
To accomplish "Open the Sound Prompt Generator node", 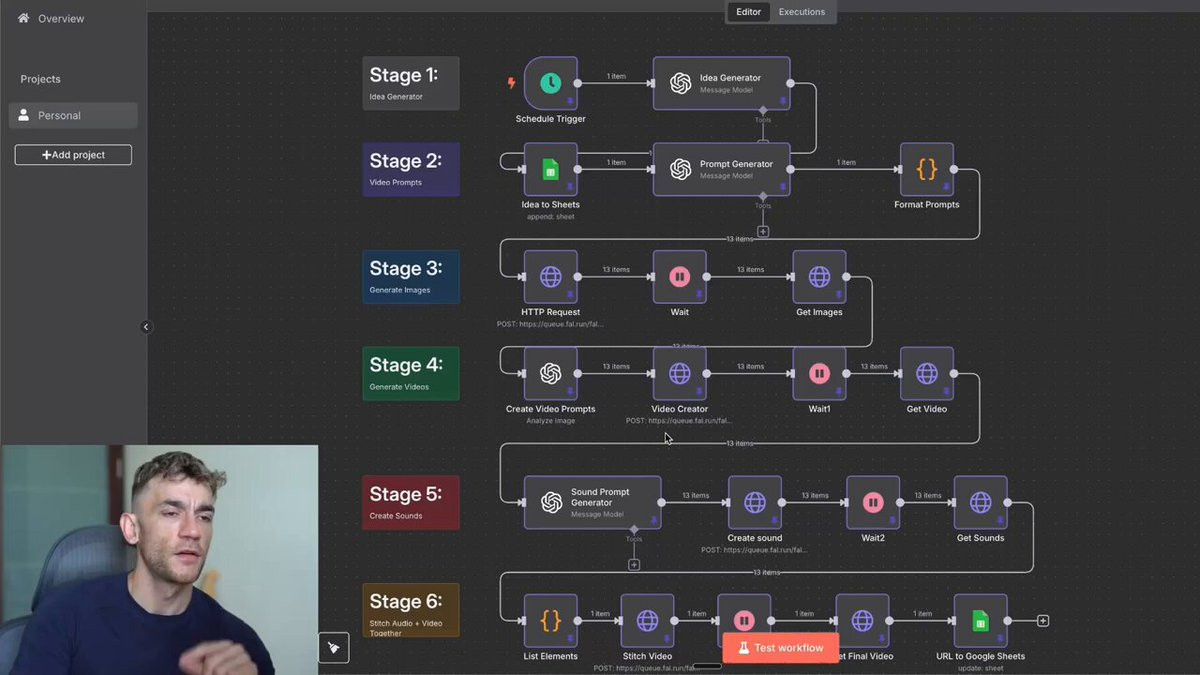I will [592, 503].
